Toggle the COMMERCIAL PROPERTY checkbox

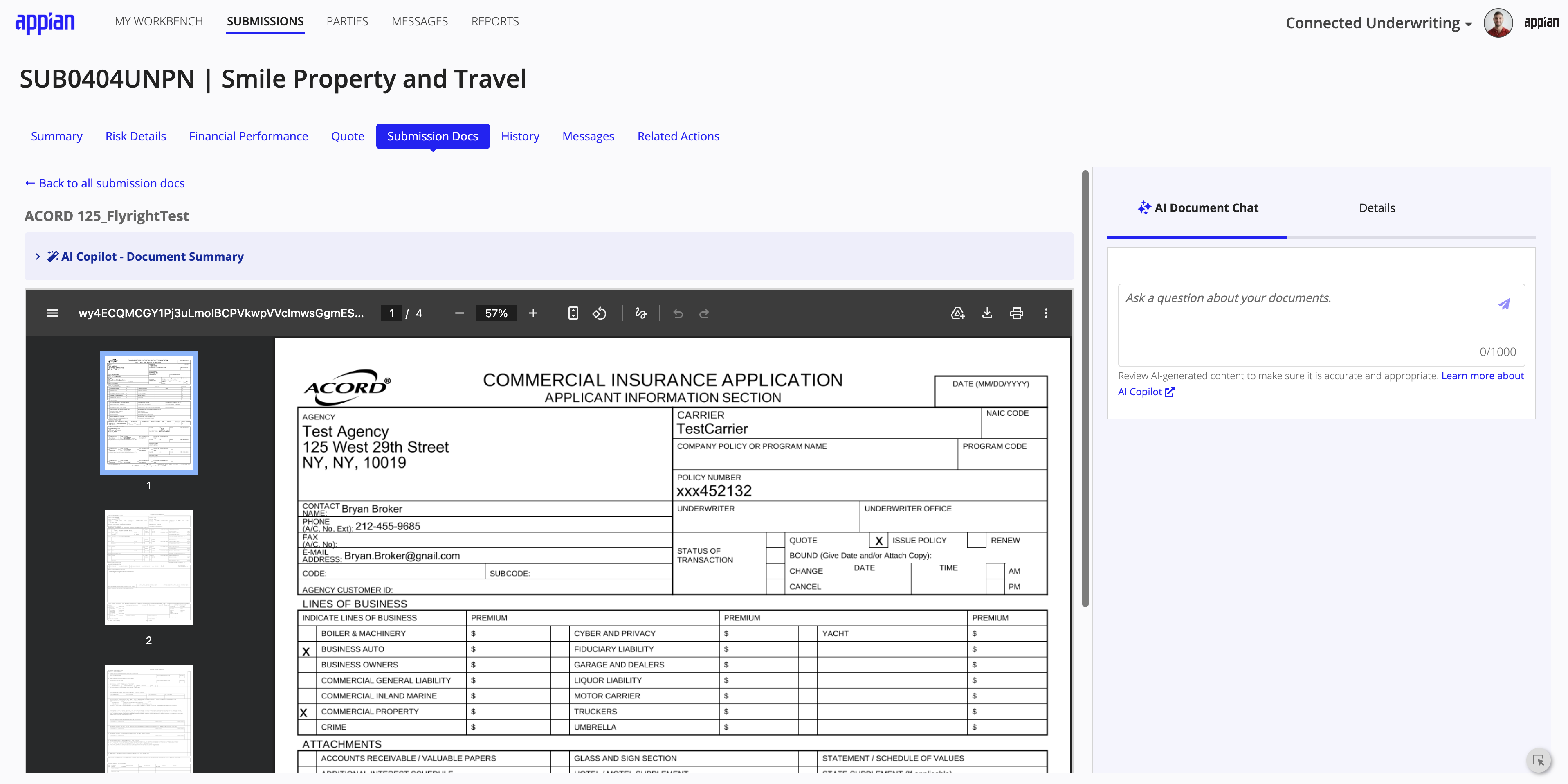point(306,712)
